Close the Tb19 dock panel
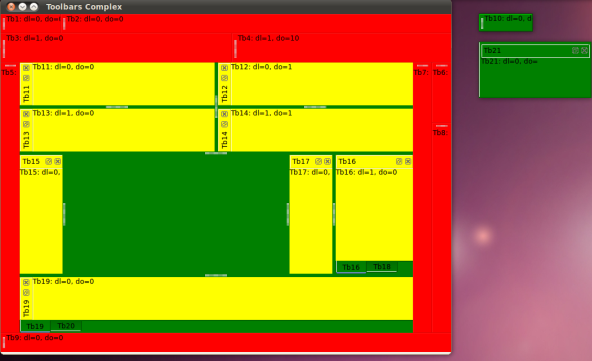This screenshot has width=592, height=361. [26, 282]
